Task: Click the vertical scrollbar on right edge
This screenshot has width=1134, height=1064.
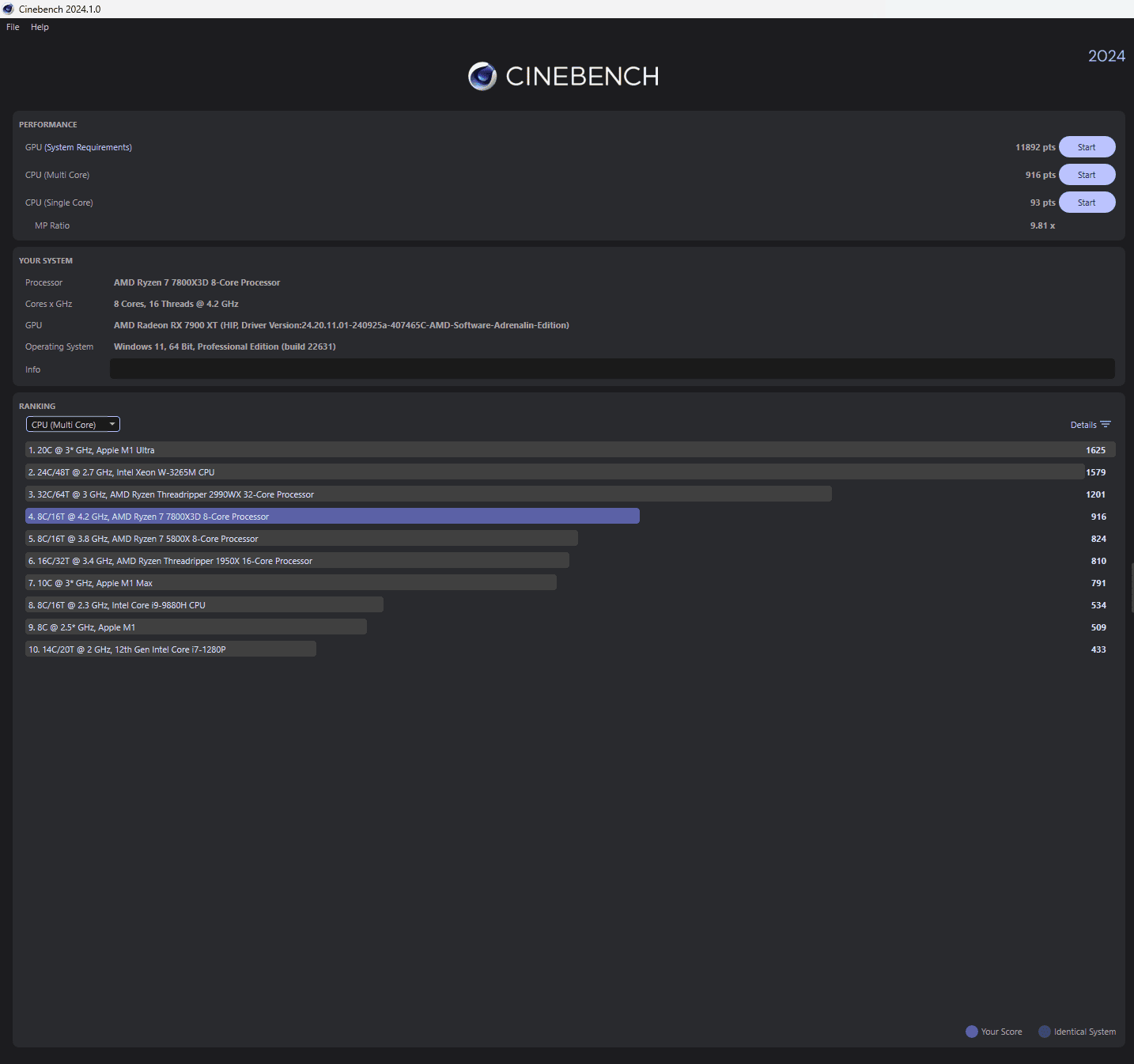Action: click(1132, 588)
